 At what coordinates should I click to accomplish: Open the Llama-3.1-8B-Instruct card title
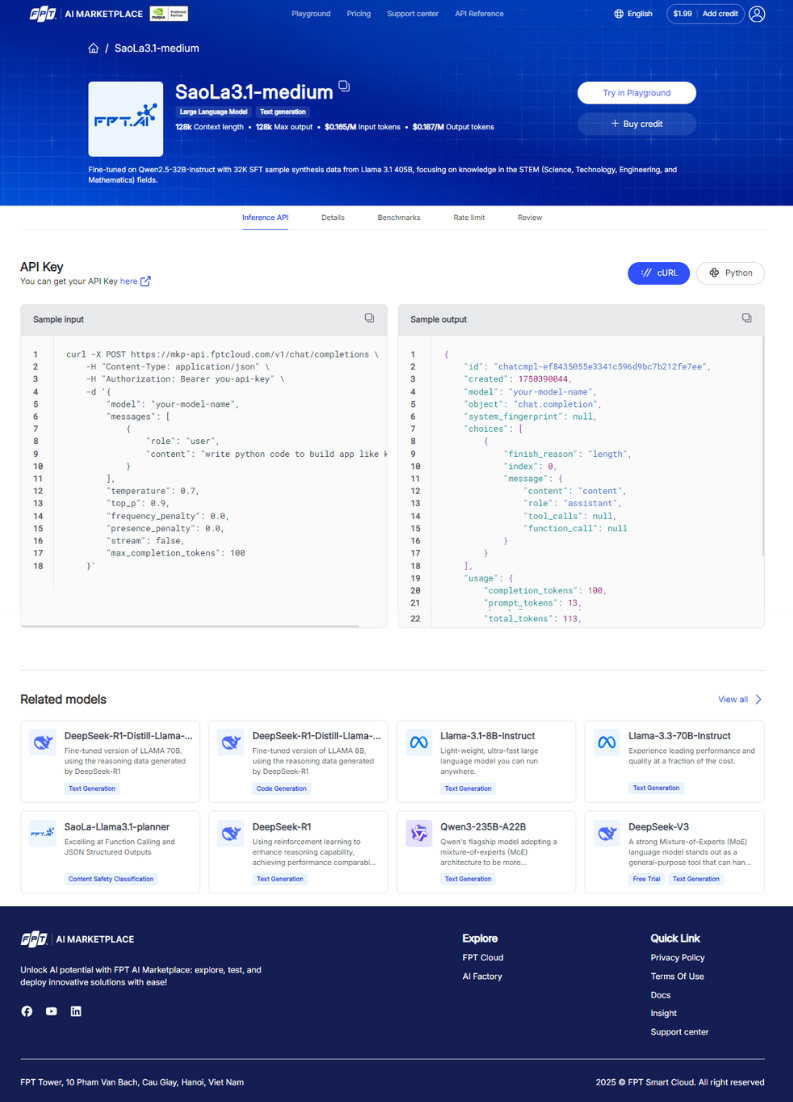coord(487,736)
